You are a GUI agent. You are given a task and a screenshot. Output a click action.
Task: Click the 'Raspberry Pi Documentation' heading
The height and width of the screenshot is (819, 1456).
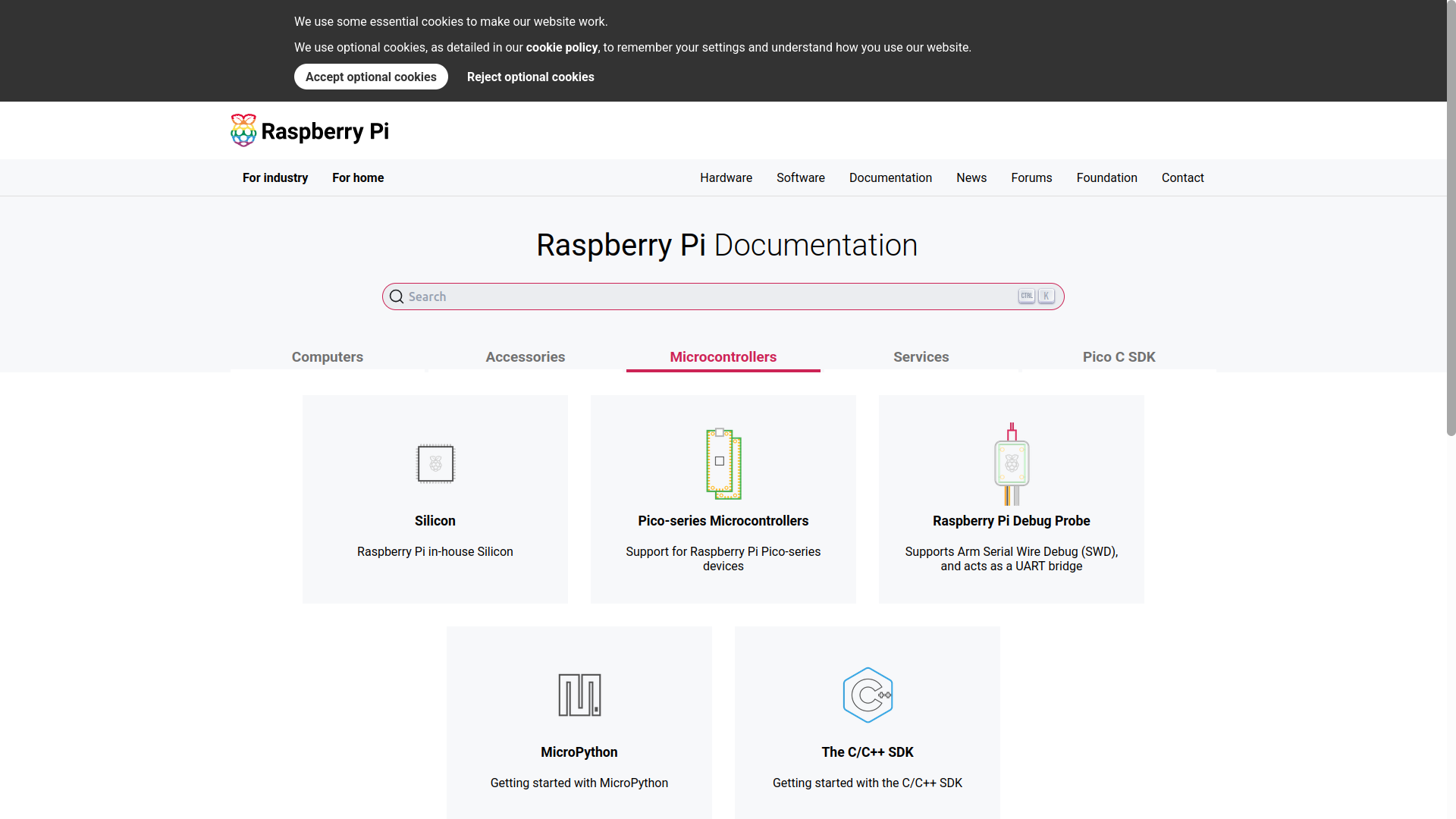coord(727,245)
